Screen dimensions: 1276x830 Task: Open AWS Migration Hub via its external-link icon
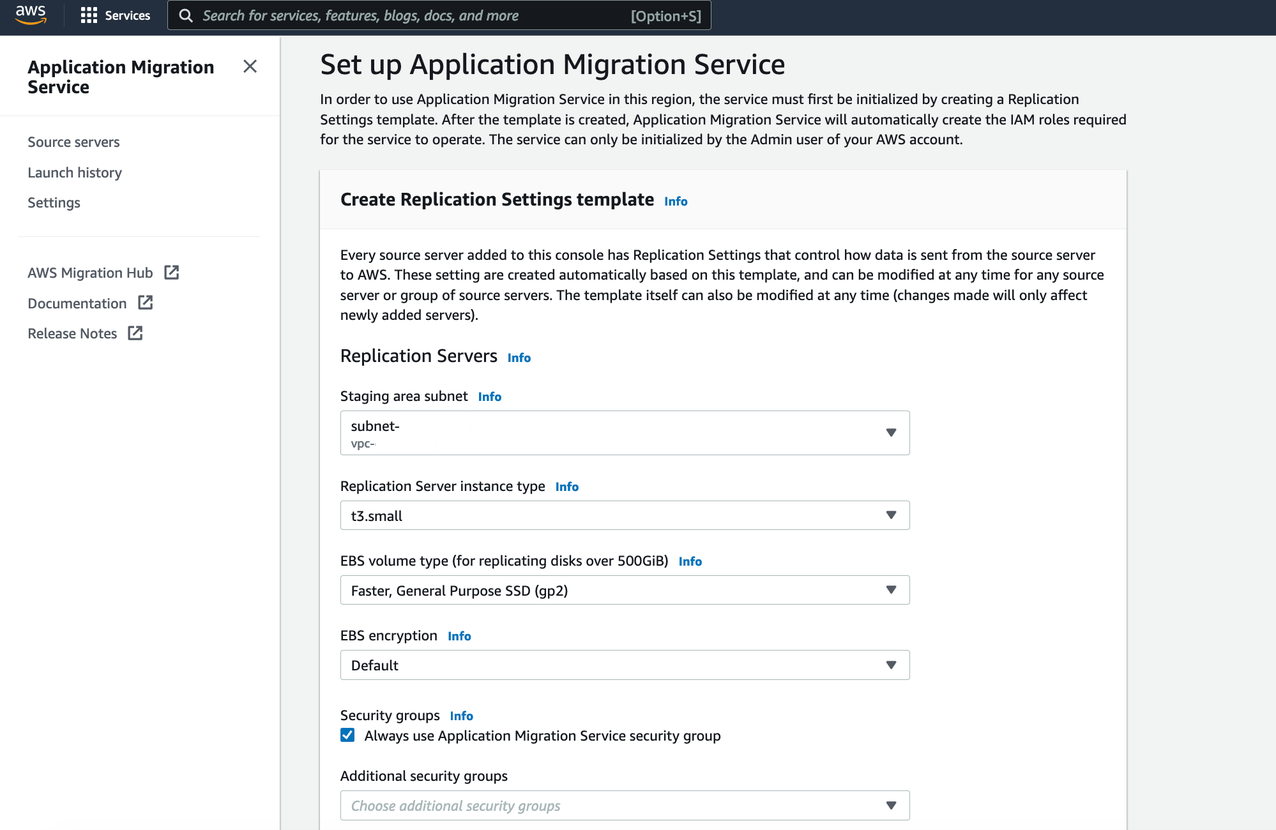[170, 272]
